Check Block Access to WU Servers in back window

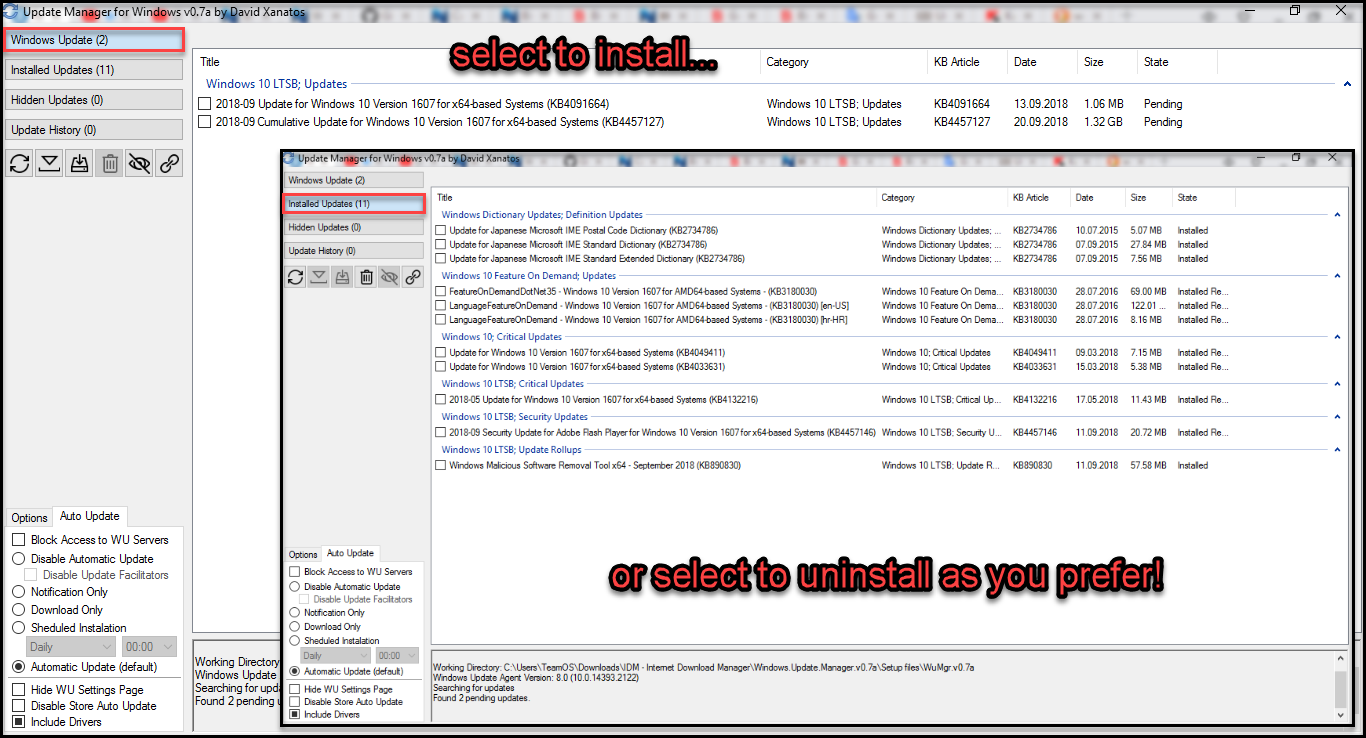(x=19, y=540)
